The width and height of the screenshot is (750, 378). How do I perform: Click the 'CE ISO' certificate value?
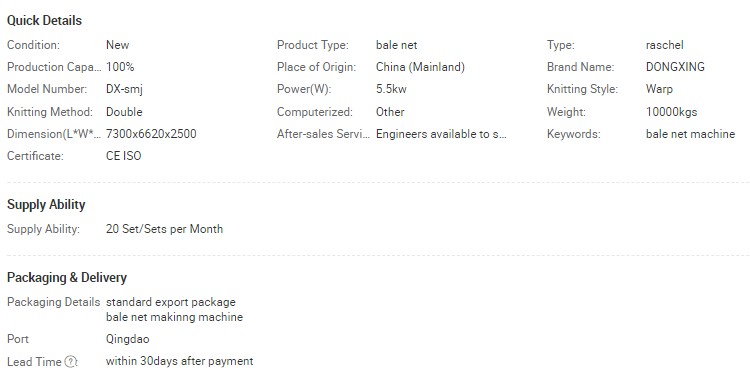pos(124,156)
